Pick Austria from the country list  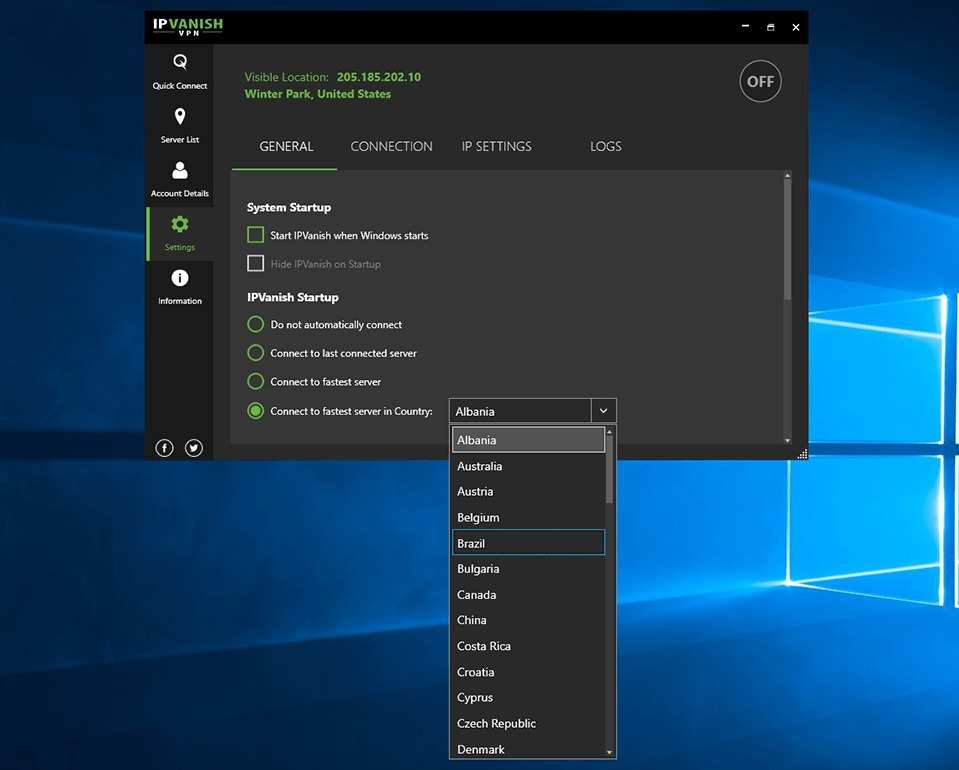pos(528,492)
